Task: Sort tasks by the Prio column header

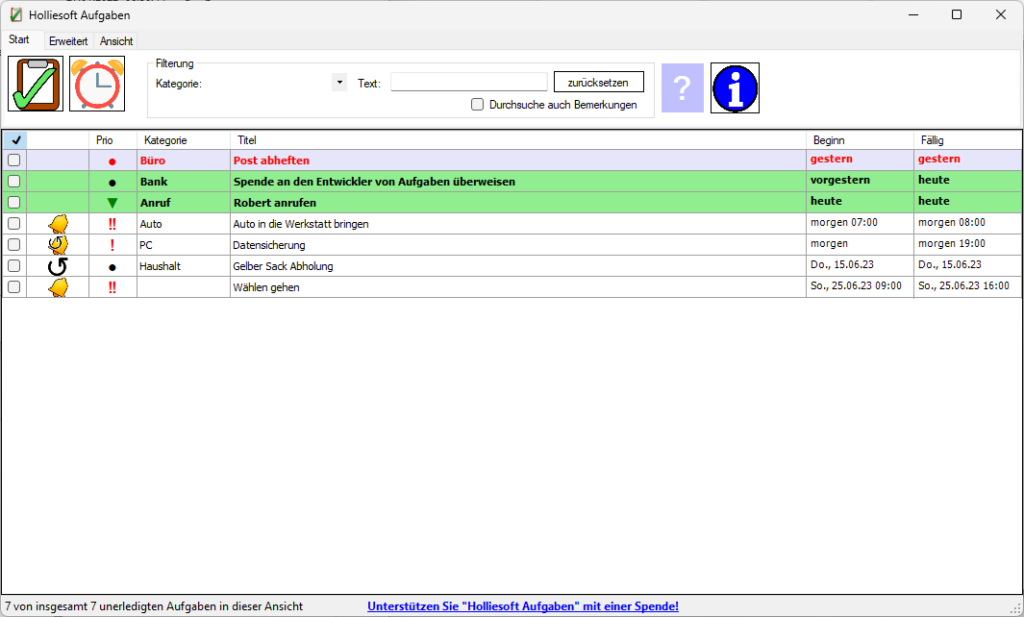Action: (112, 141)
